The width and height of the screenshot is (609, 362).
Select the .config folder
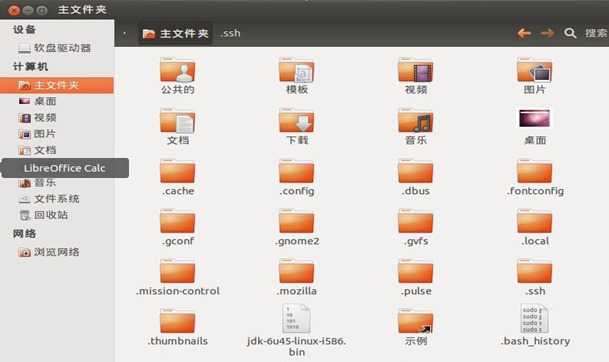(297, 177)
